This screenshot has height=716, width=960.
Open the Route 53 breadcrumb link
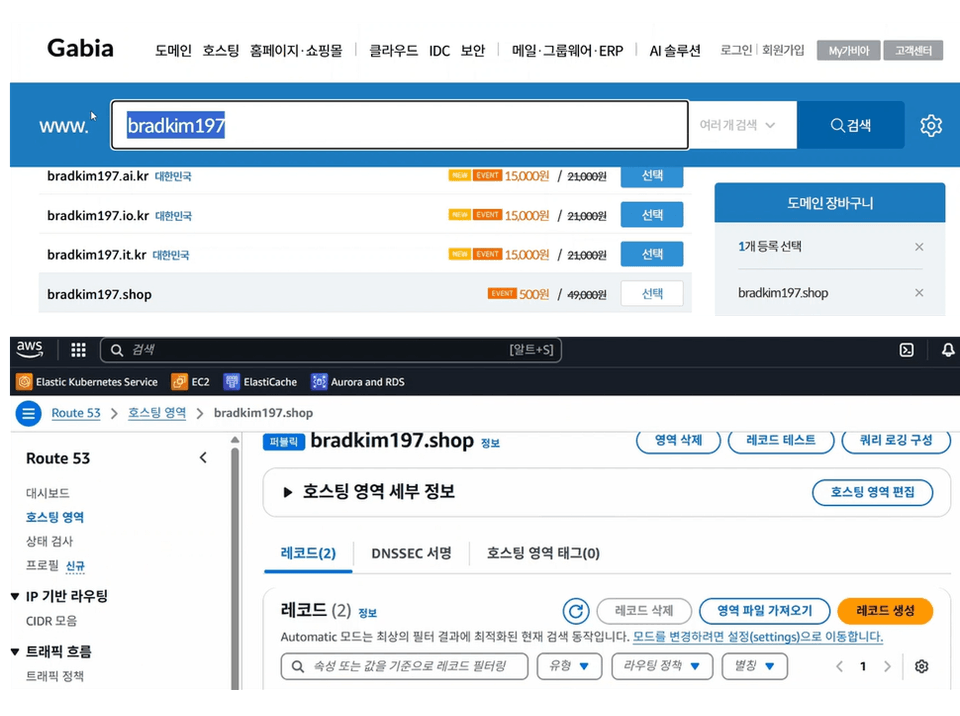[x=76, y=413]
